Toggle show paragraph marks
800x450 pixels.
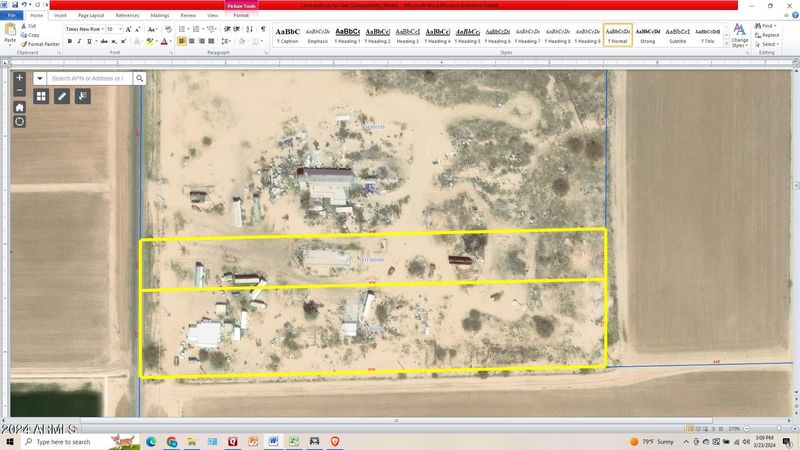(263, 30)
